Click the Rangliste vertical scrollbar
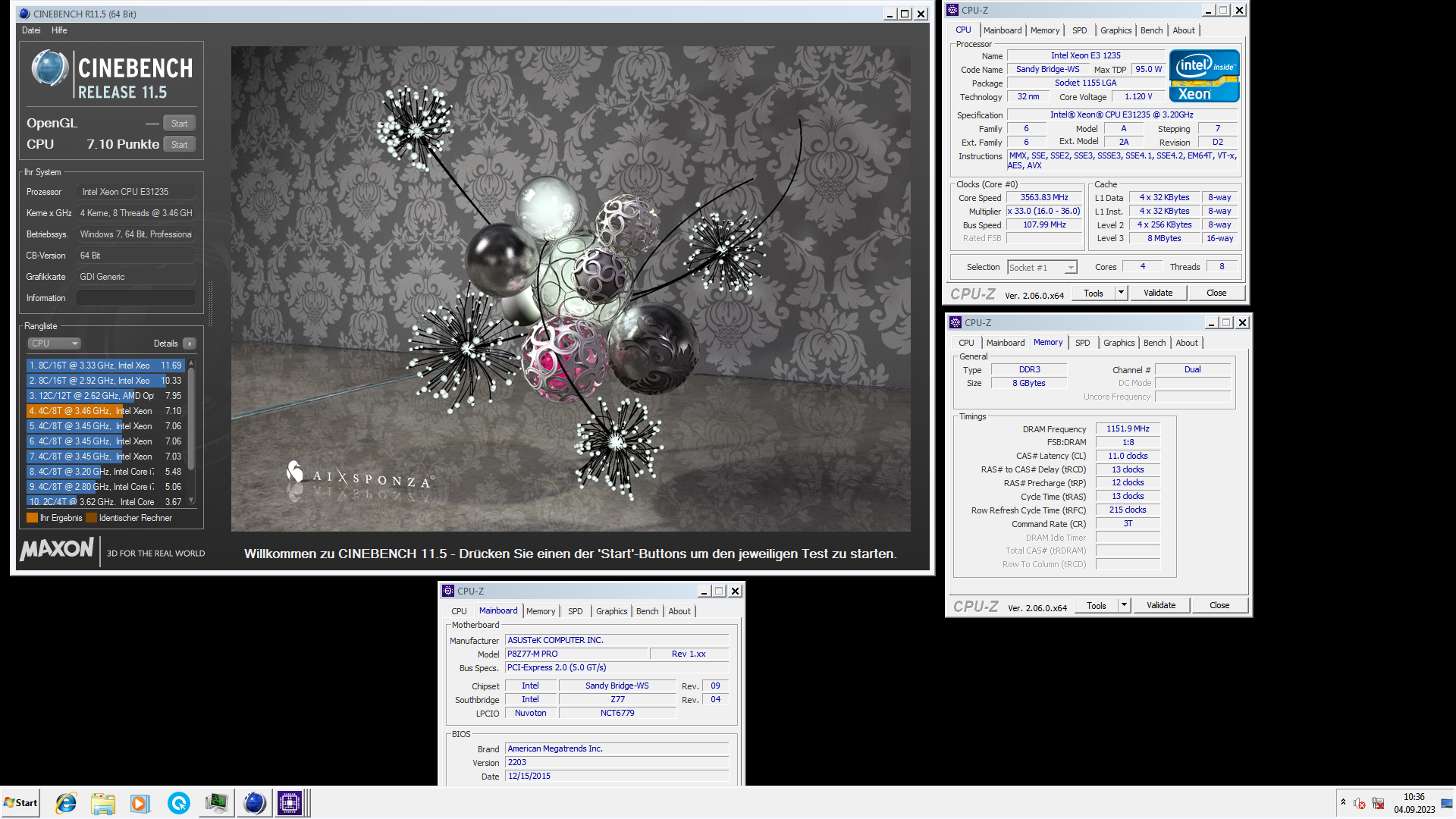 191,432
